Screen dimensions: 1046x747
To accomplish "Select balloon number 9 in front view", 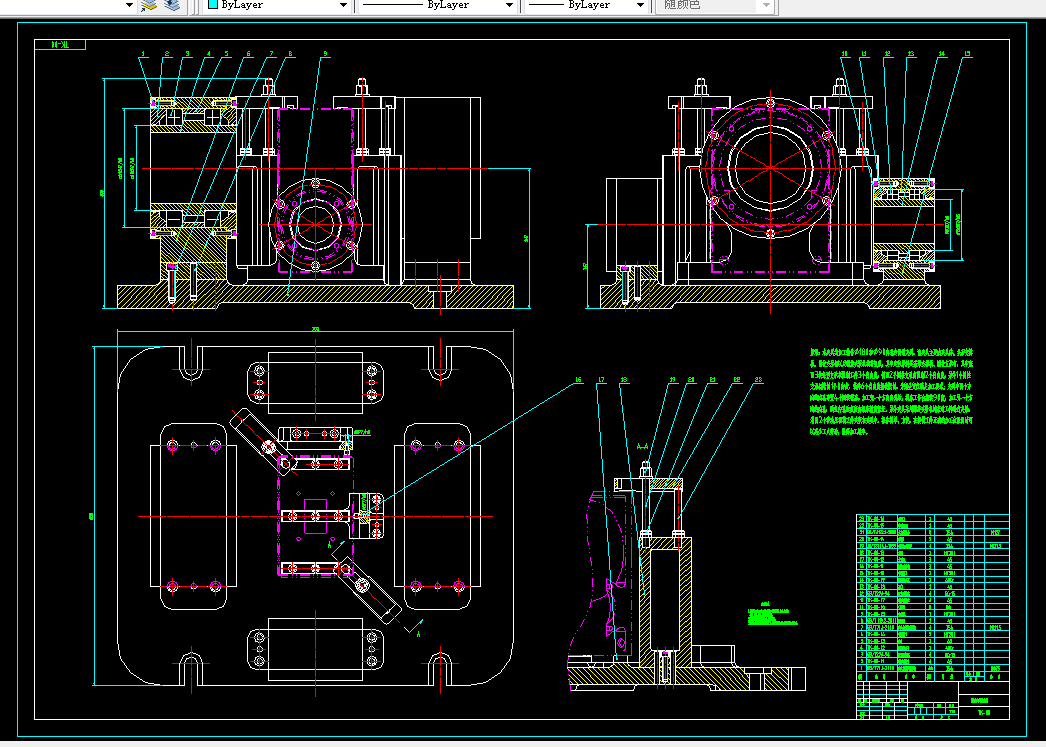I will pyautogui.click(x=325, y=54).
